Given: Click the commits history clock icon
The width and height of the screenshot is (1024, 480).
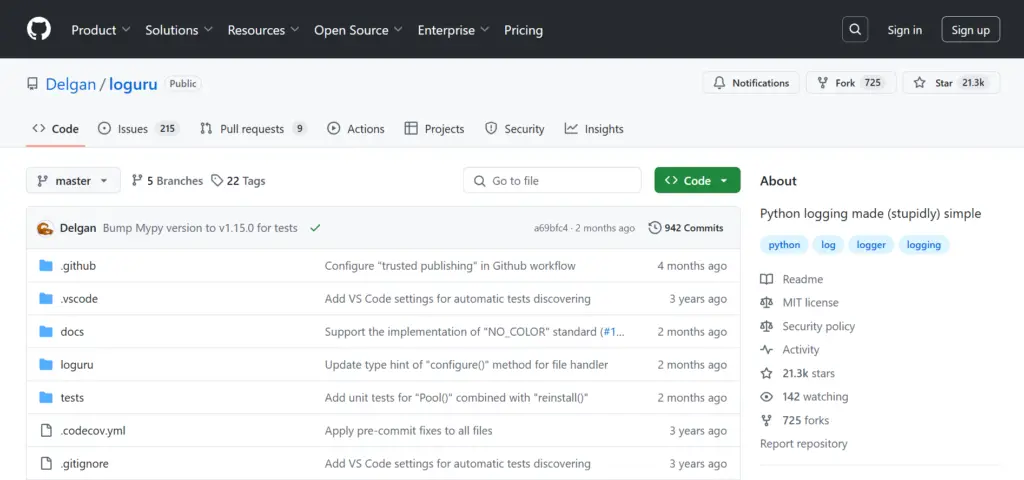Looking at the screenshot, I should pos(654,228).
